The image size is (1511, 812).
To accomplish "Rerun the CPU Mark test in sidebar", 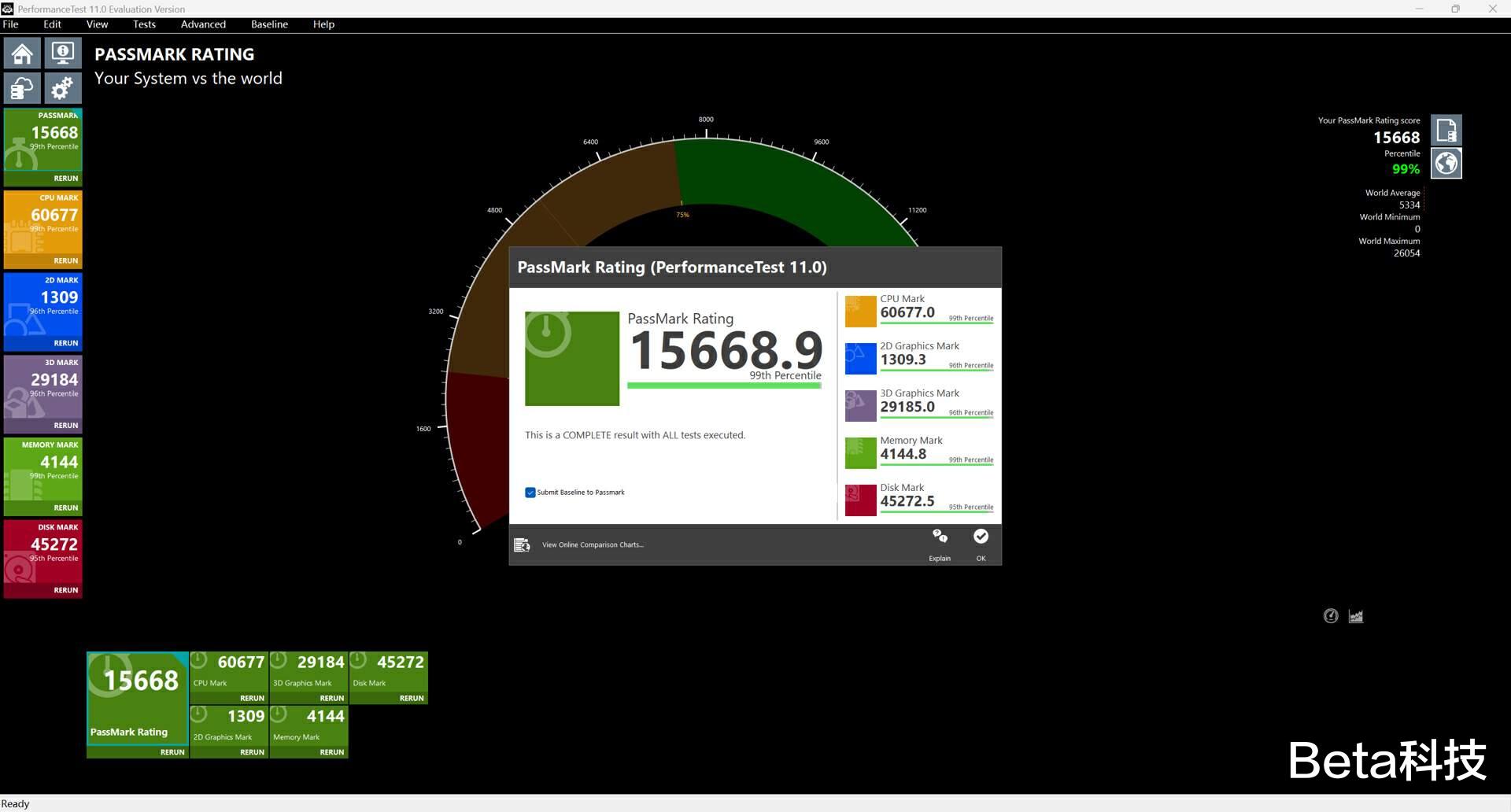I will tap(66, 260).
